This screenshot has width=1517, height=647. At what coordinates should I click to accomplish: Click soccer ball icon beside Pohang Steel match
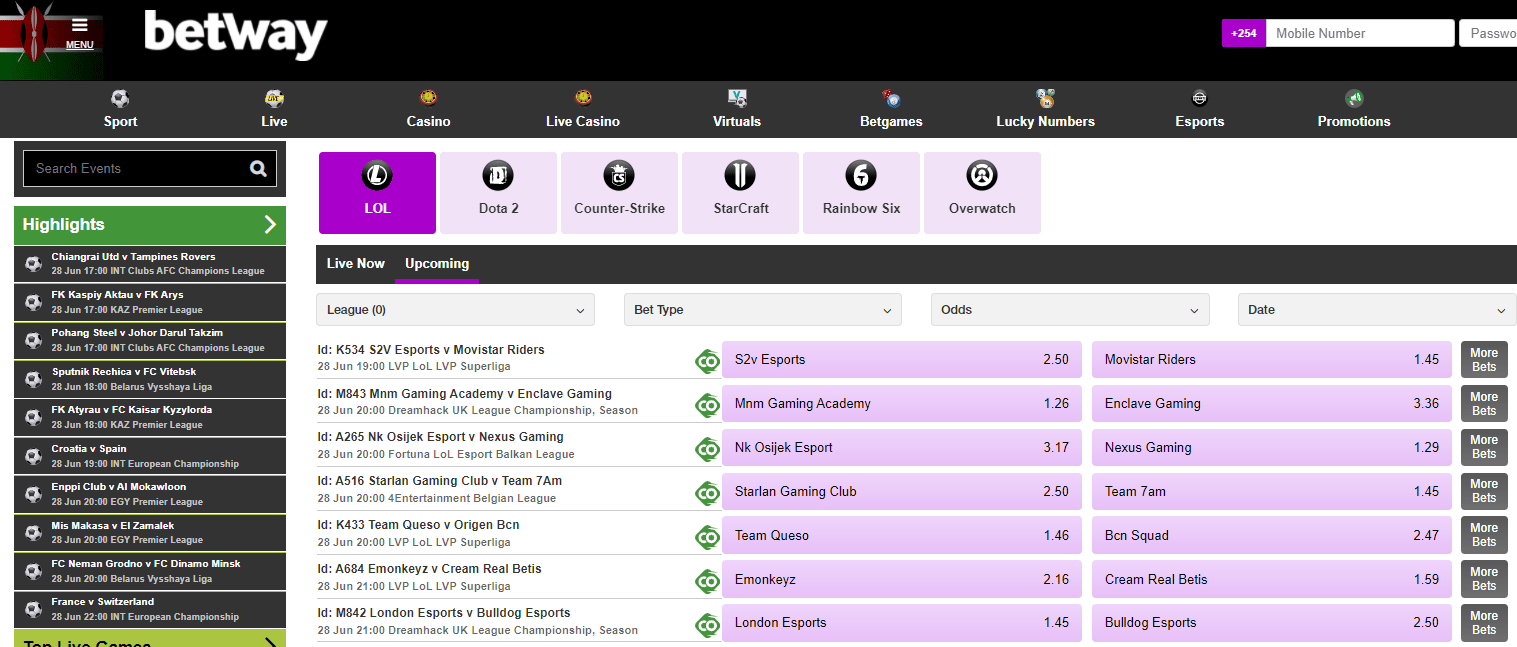click(x=33, y=341)
